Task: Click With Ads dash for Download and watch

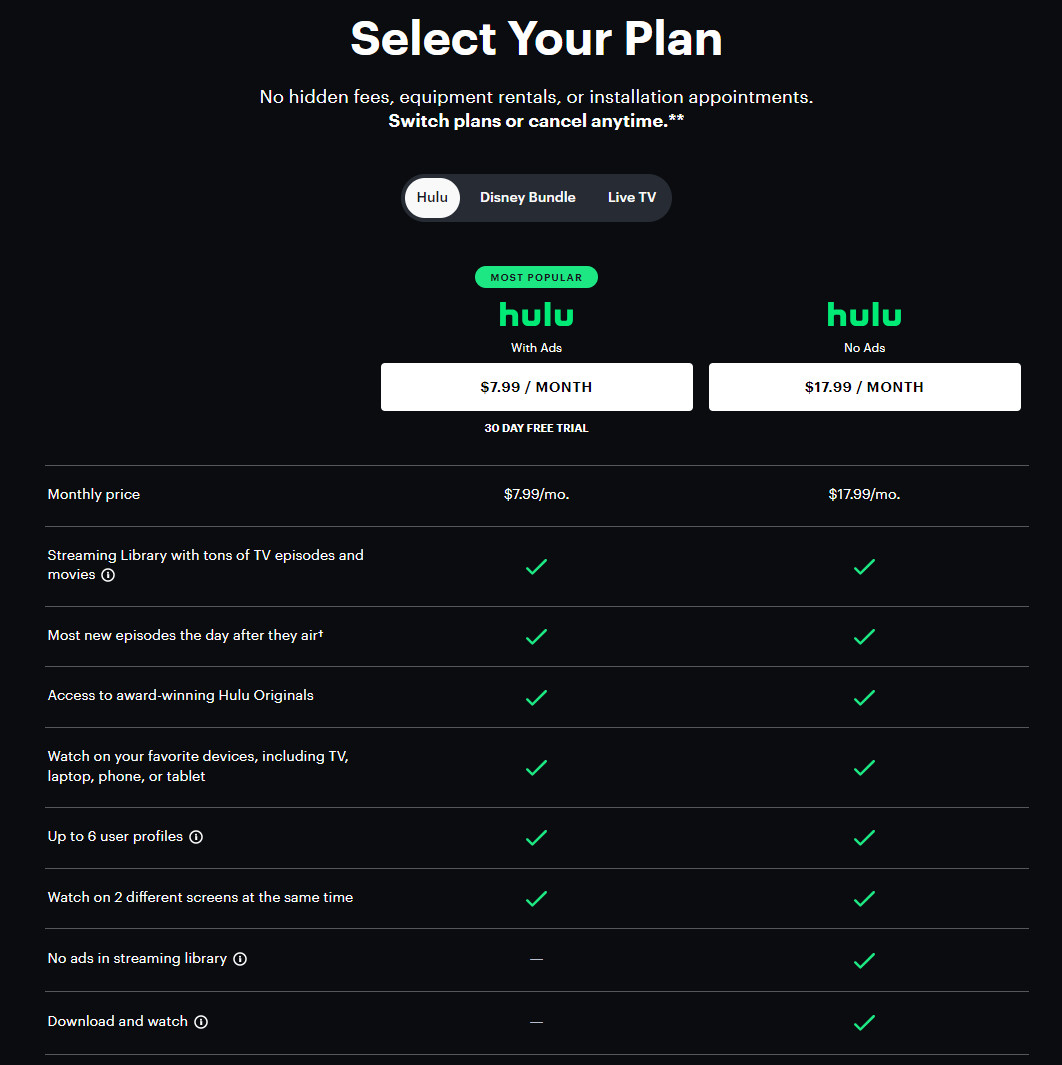Action: (x=536, y=1022)
